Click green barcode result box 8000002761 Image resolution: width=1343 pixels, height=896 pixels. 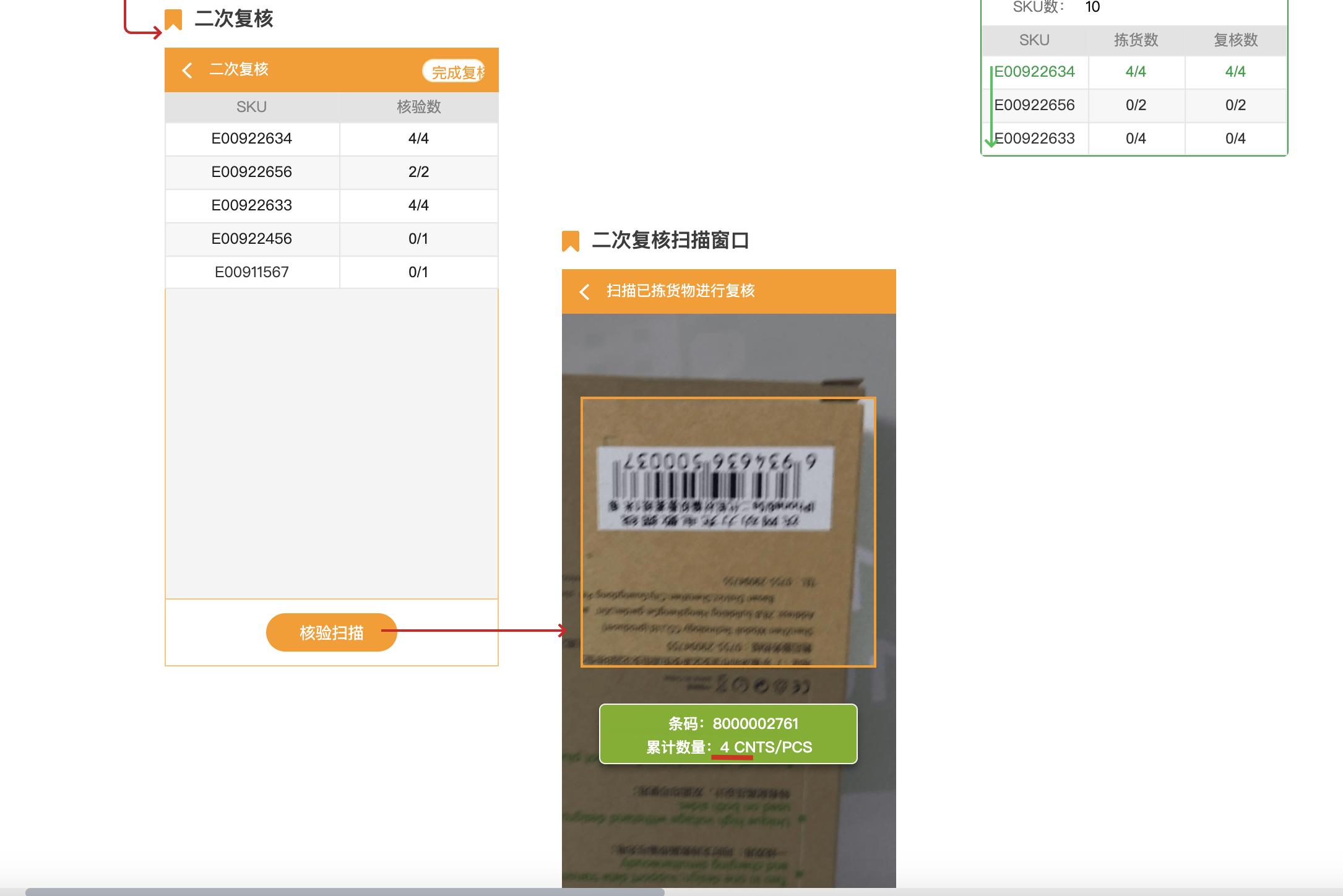pyautogui.click(x=728, y=734)
